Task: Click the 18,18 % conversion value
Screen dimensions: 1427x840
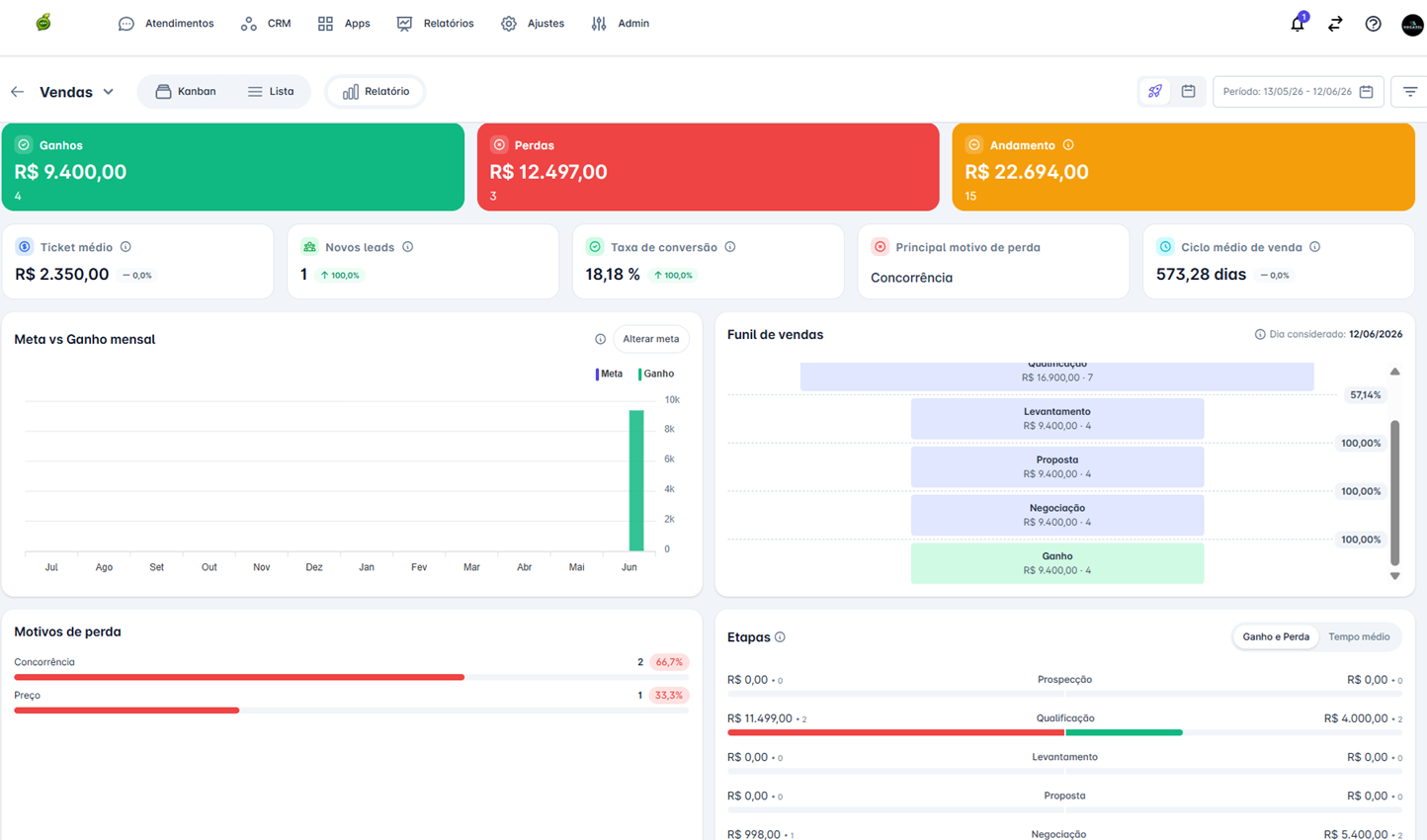Action: [613, 275]
